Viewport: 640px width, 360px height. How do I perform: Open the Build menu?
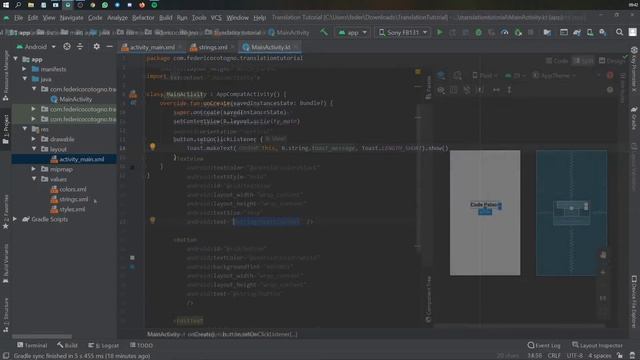(x=165, y=18)
